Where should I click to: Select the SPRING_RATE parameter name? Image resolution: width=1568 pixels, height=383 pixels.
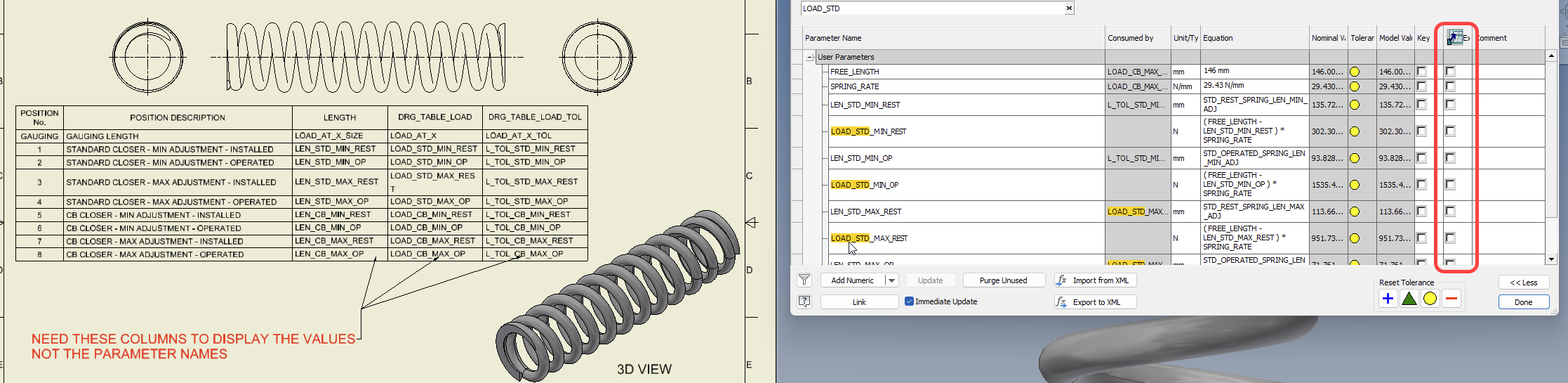pos(854,86)
